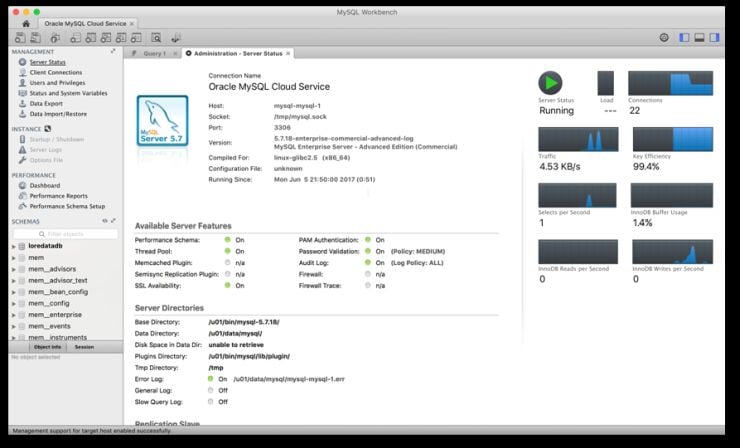Click the Dashboard sidebar icon
This screenshot has height=448, width=740.
(x=22, y=186)
